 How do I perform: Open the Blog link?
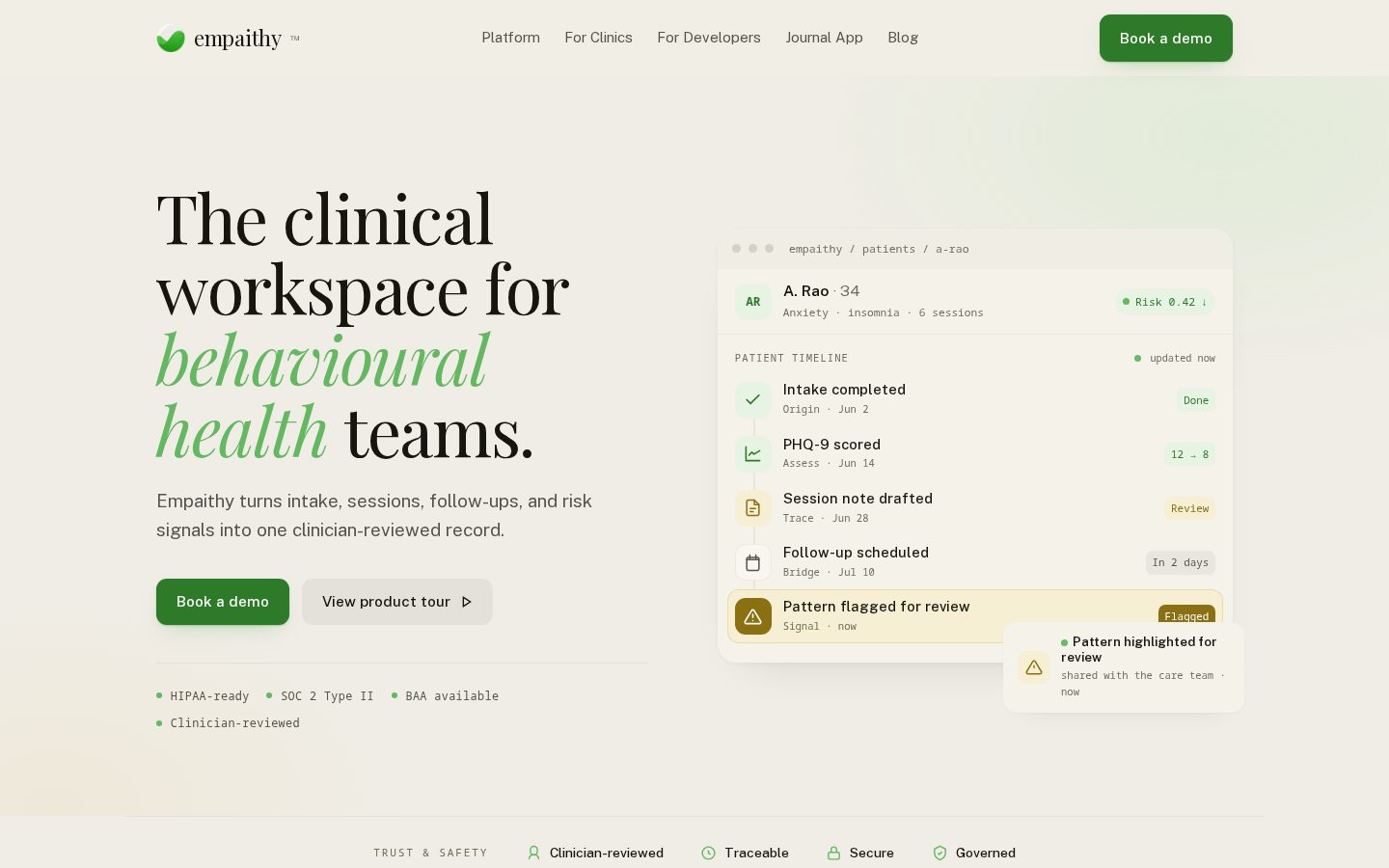click(x=903, y=38)
